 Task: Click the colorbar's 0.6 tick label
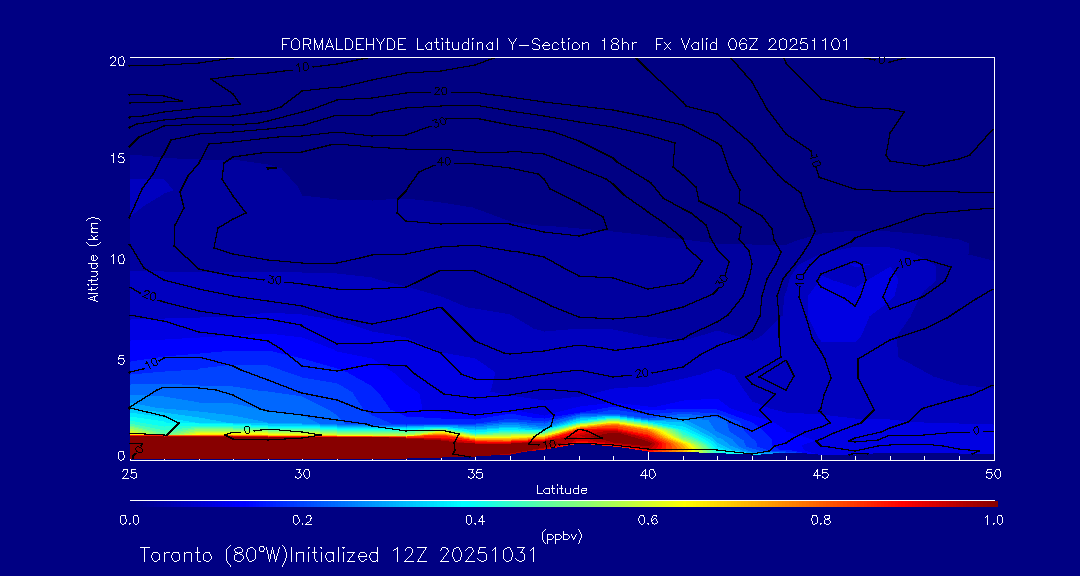coord(648,520)
